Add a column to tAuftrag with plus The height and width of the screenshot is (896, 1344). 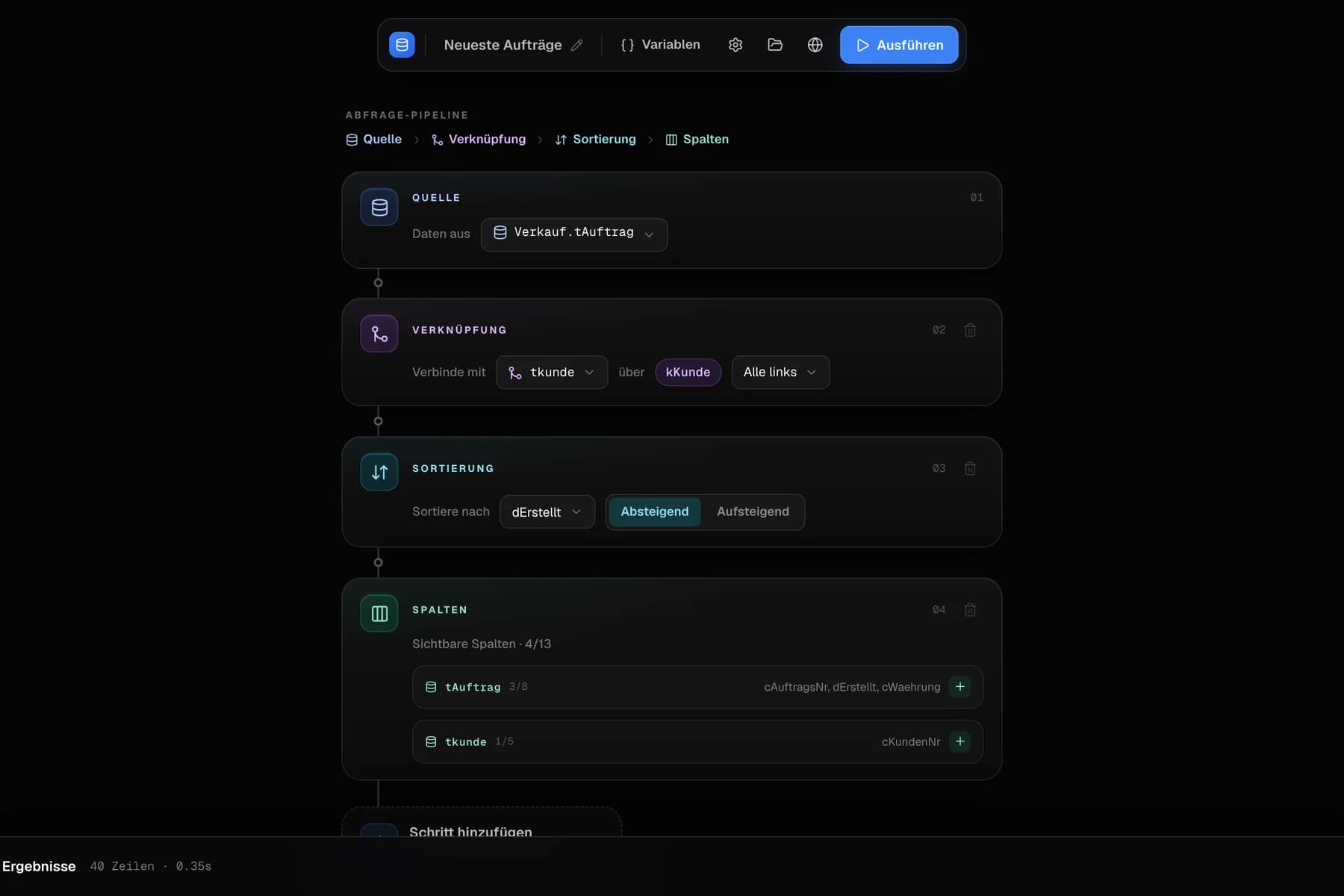pos(960,687)
